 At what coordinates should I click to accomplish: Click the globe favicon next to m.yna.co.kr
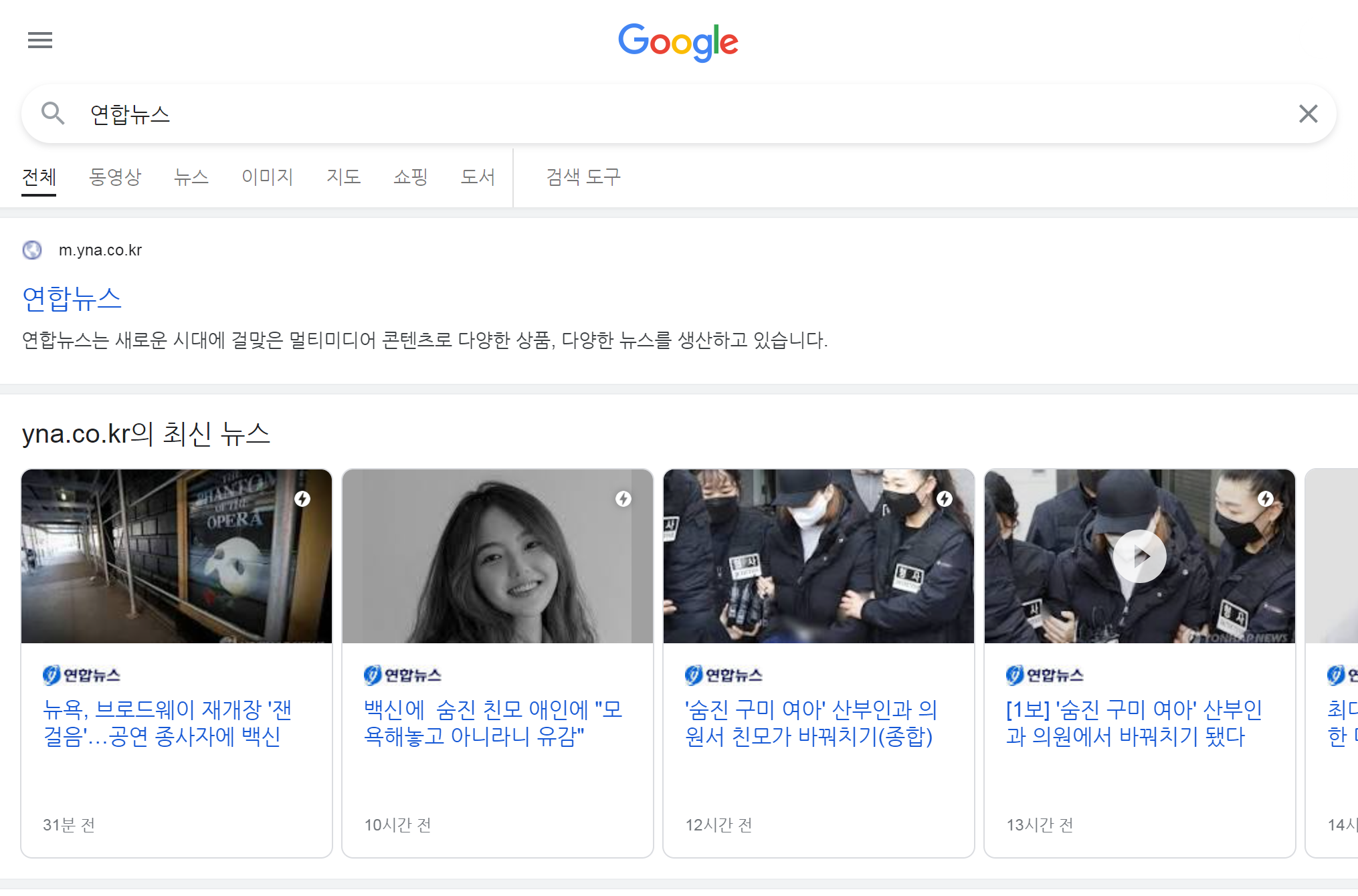[x=32, y=249]
